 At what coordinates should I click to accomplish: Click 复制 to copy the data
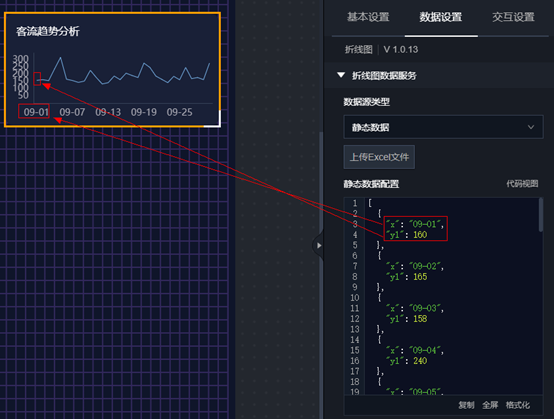466,405
